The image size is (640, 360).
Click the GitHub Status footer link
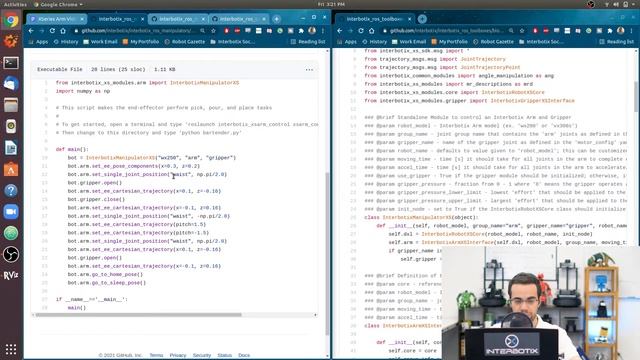[224, 356]
